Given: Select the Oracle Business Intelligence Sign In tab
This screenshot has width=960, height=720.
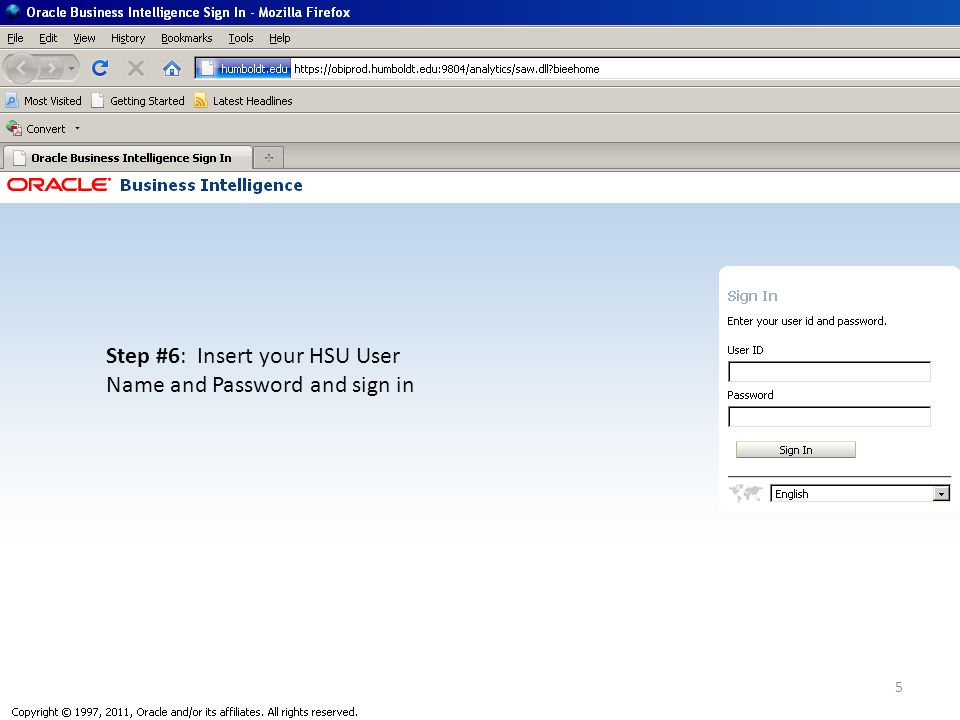Looking at the screenshot, I should (x=128, y=158).
